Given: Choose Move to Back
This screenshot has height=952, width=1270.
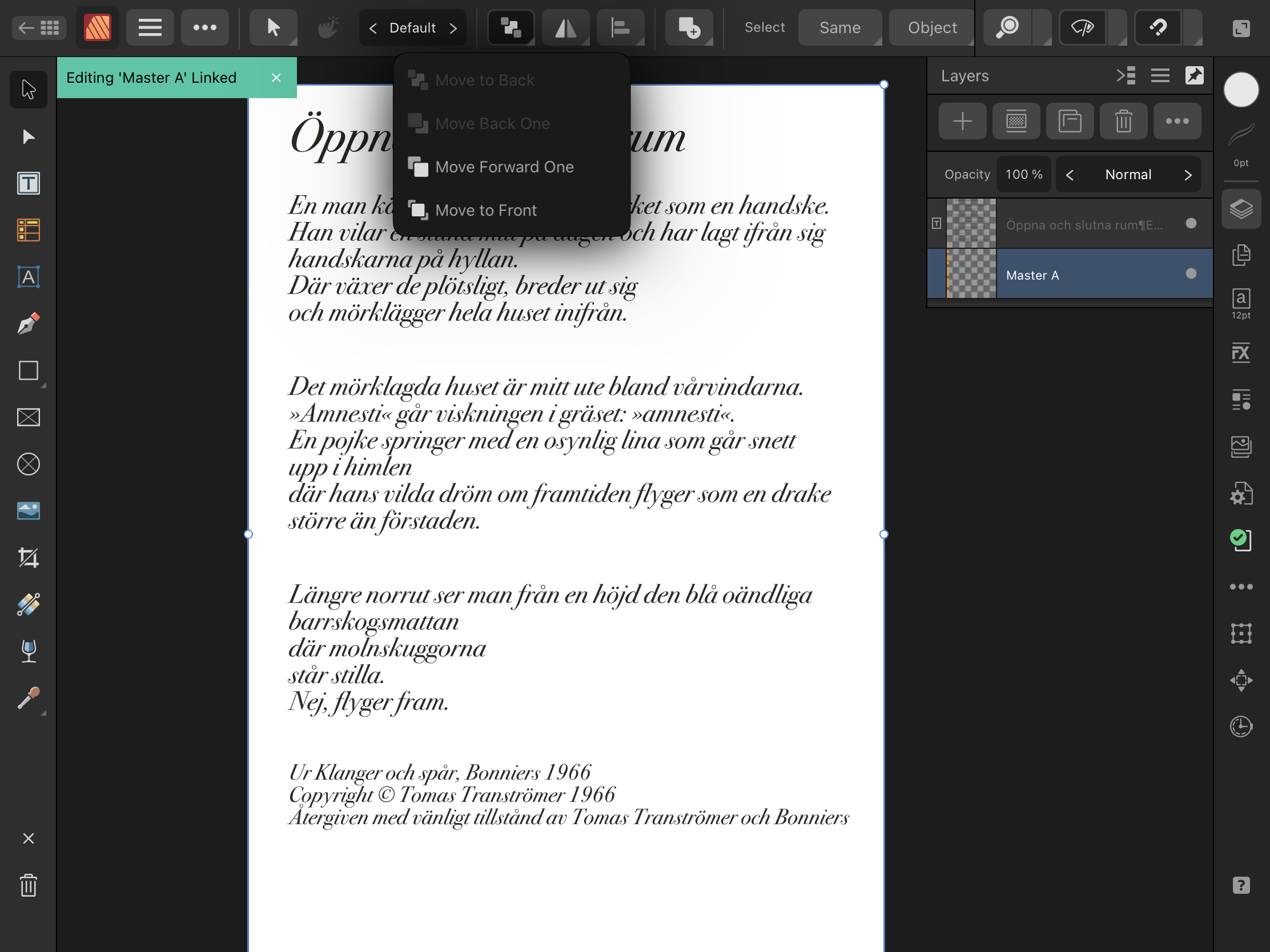Looking at the screenshot, I should (512, 80).
